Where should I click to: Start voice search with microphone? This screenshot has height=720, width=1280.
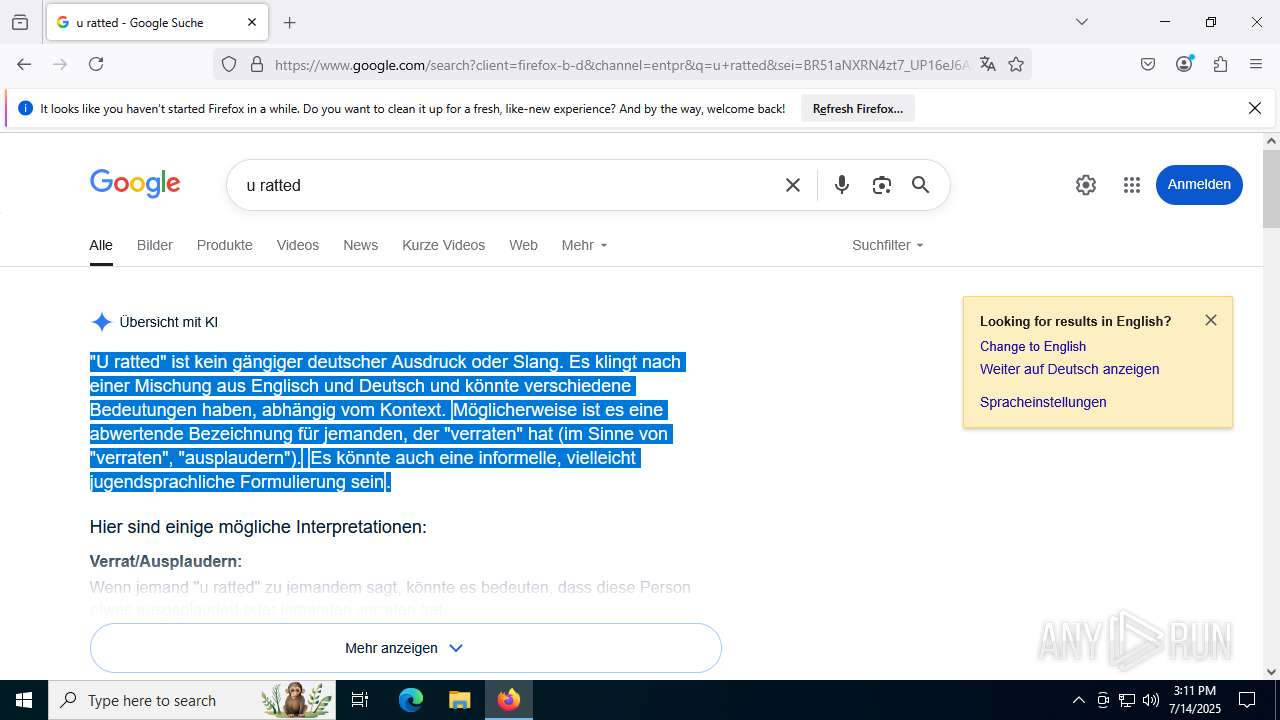pyautogui.click(x=842, y=185)
